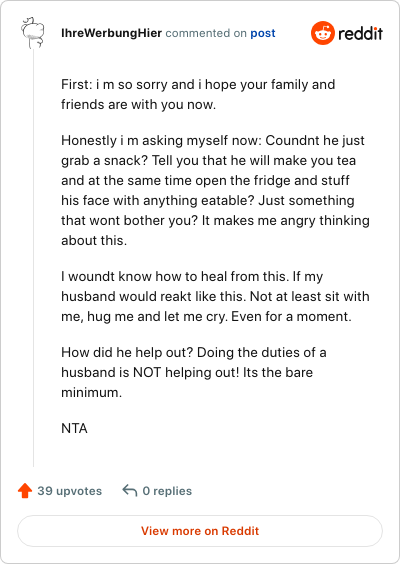Click the "0 replies" label
Screen dimensions: 400x564
click(x=167, y=491)
